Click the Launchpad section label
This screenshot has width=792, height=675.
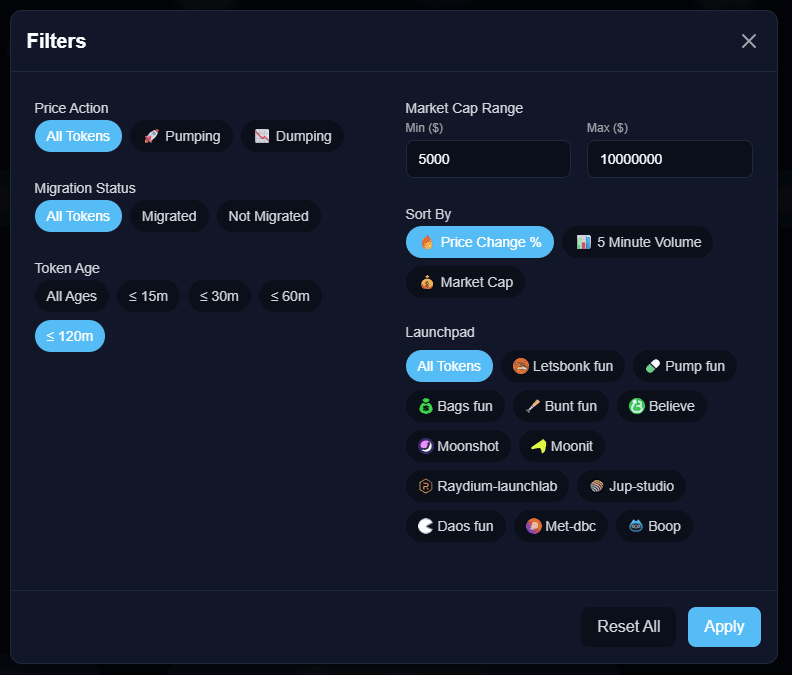pos(439,332)
